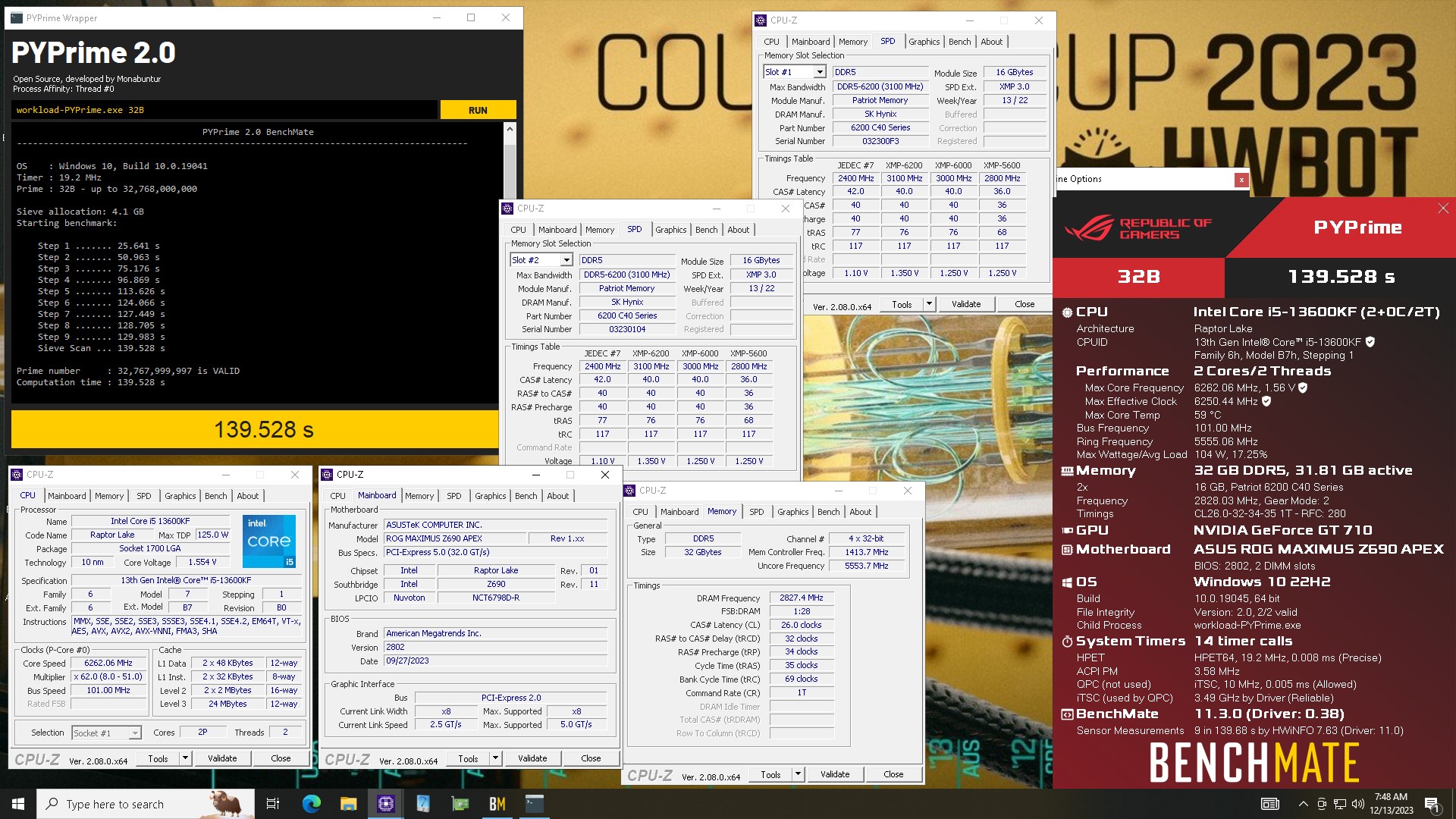This screenshot has width=1456, height=819.
Task: Open the Socket #1 selection dropdown
Action: 134,733
